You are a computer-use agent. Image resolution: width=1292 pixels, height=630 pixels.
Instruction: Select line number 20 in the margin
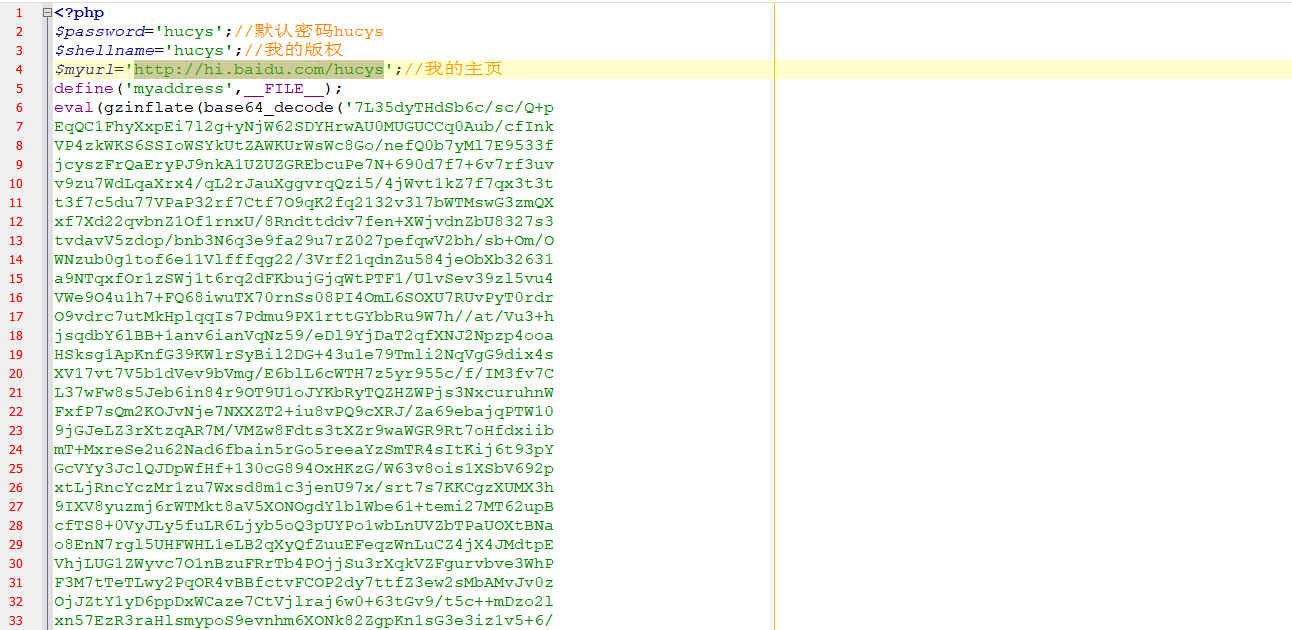click(16, 374)
